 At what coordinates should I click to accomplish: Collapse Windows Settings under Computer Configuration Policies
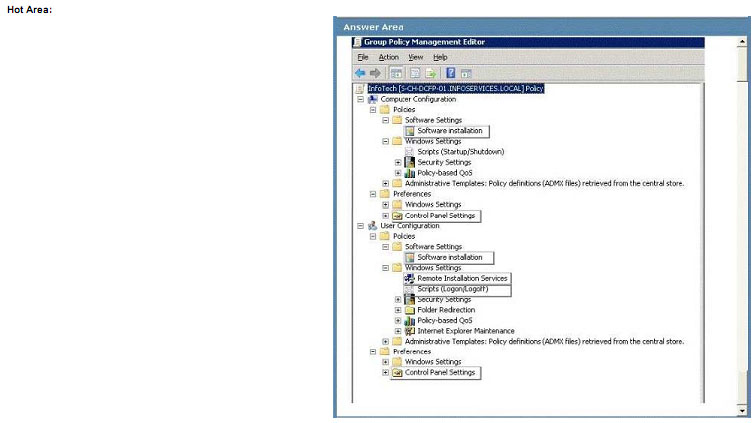click(386, 141)
